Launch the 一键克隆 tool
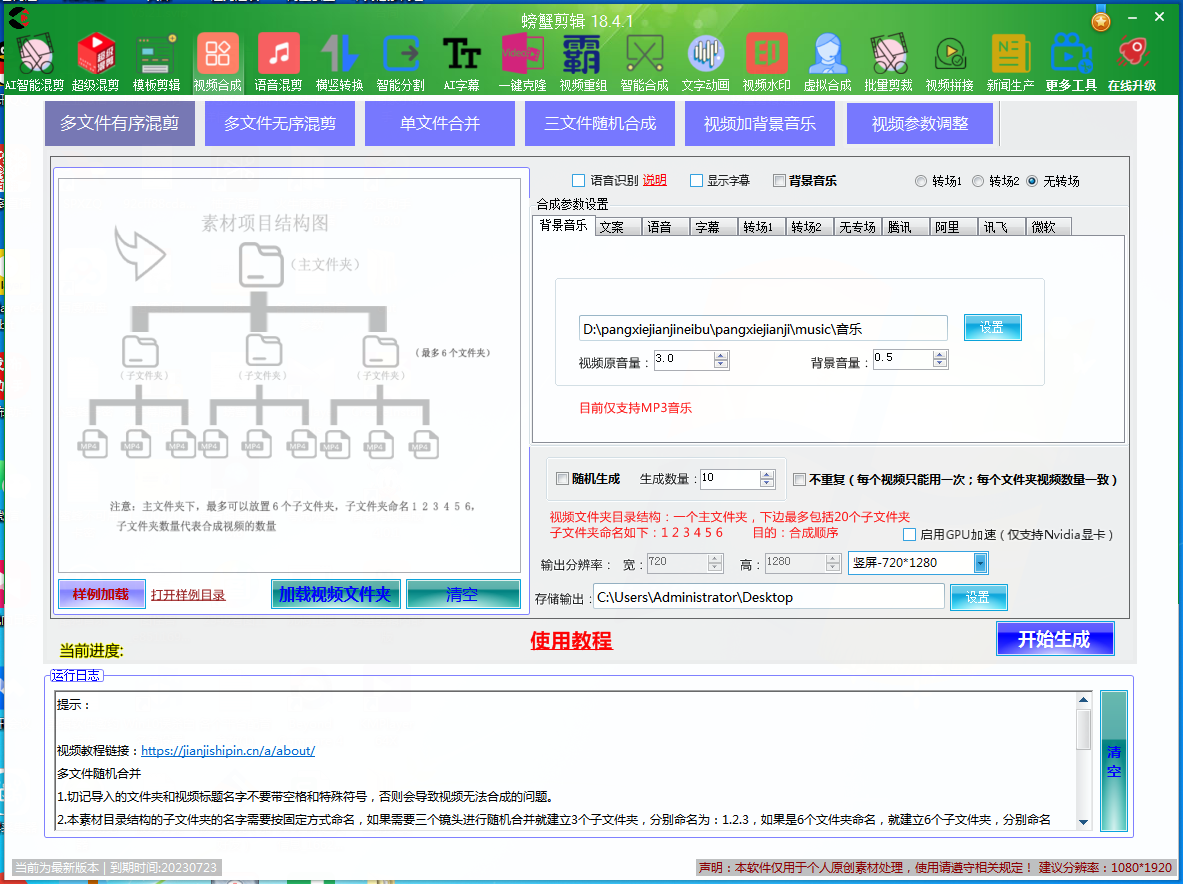 [x=522, y=63]
